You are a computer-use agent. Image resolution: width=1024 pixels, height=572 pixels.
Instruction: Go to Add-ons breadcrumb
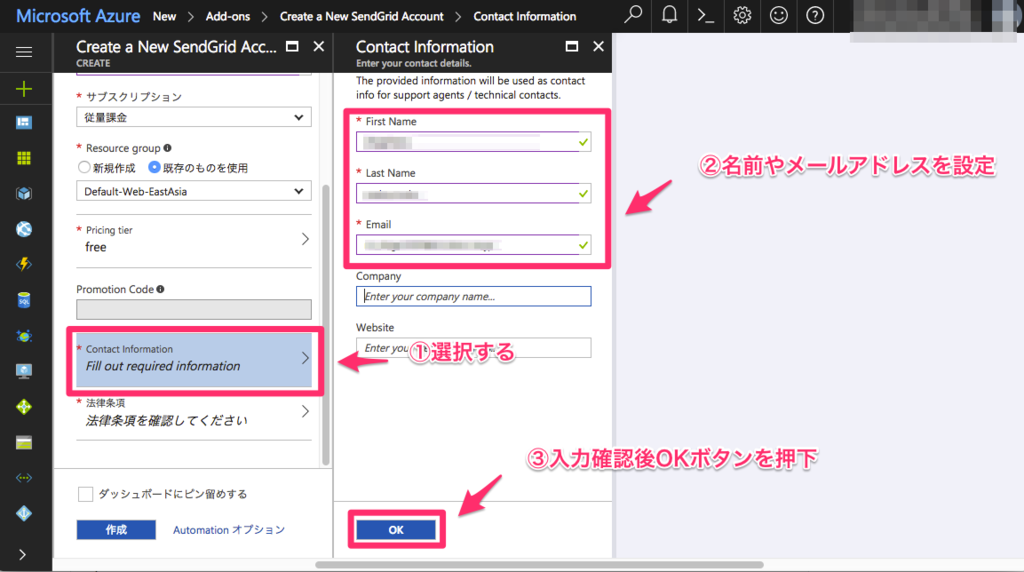pos(228,16)
